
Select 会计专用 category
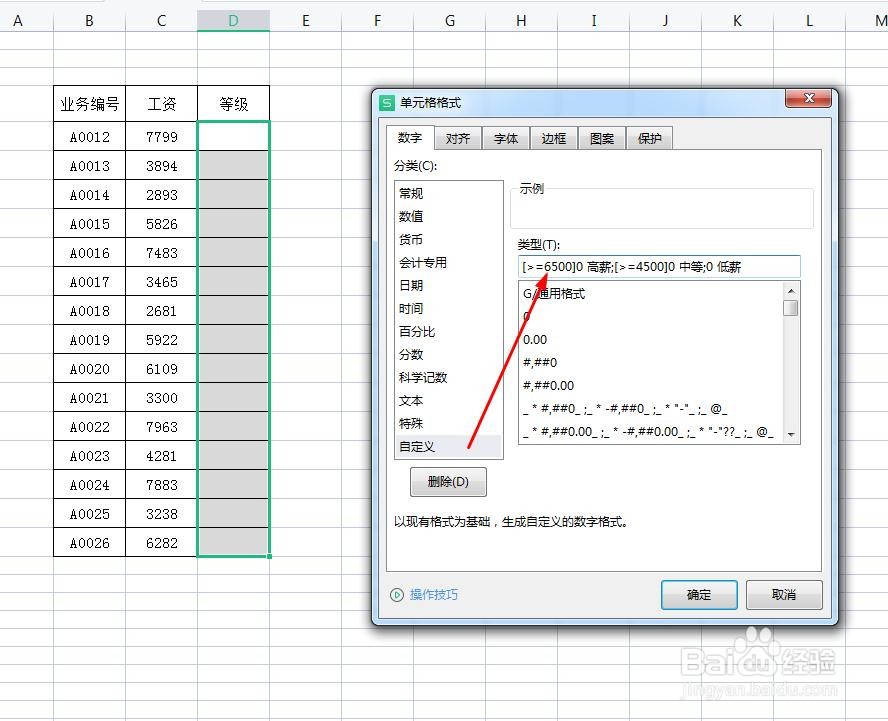[448, 262]
